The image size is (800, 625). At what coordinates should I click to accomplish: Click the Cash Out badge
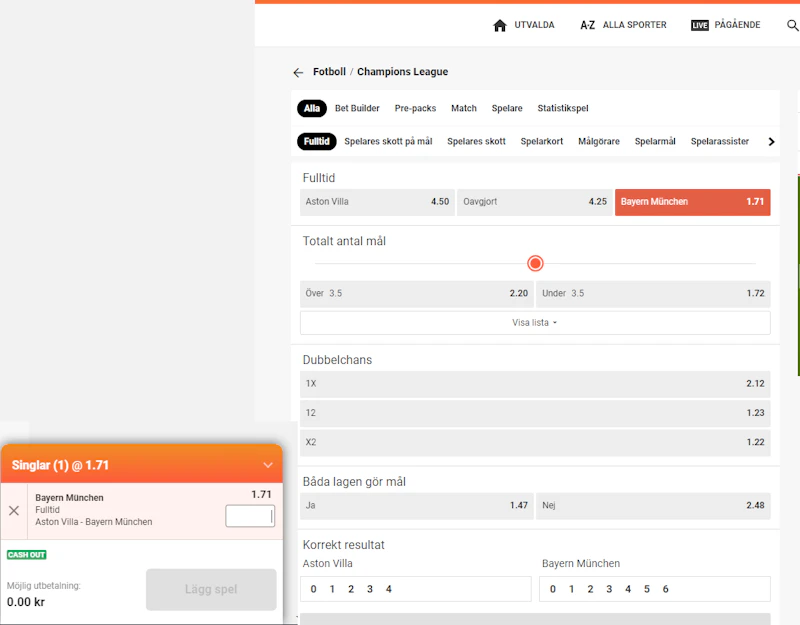point(27,554)
